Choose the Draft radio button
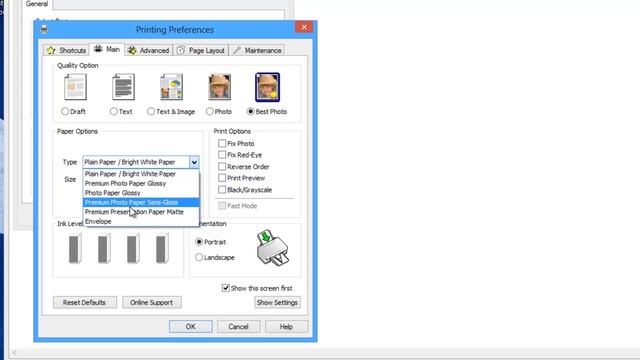Viewport: 640px width, 360px height. pos(65,111)
